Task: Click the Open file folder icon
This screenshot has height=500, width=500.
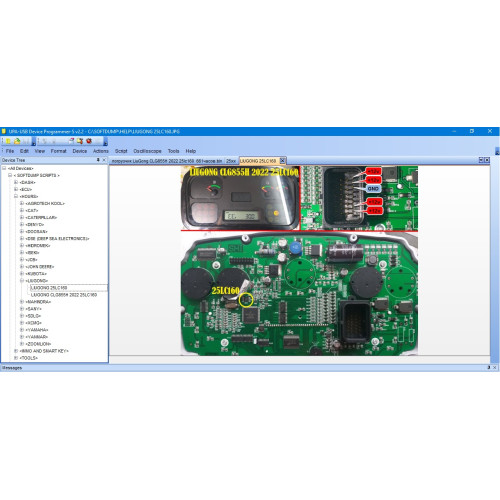Action: coord(17,141)
